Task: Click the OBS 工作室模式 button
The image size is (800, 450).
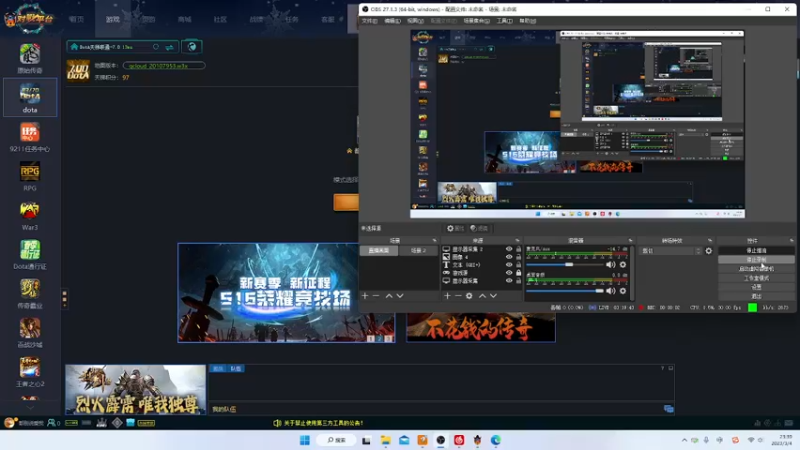Action: click(756, 278)
